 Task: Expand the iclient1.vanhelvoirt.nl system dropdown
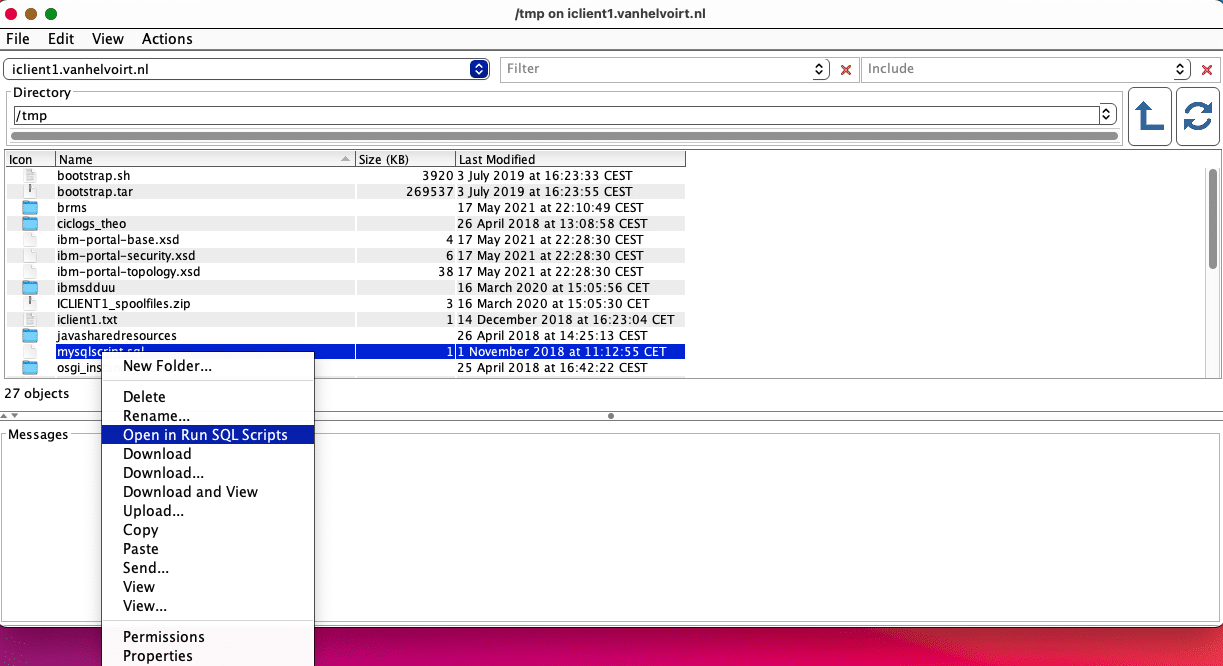[x=478, y=70]
